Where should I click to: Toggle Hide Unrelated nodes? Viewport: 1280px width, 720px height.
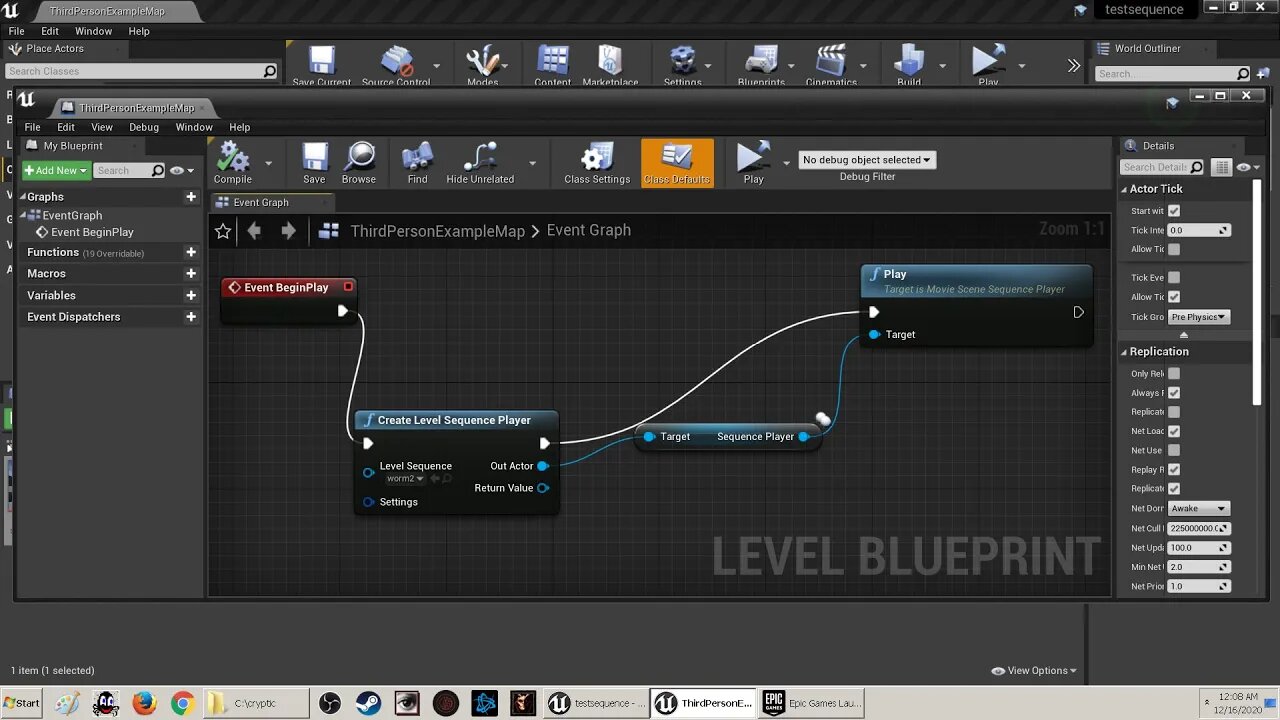[x=480, y=163]
